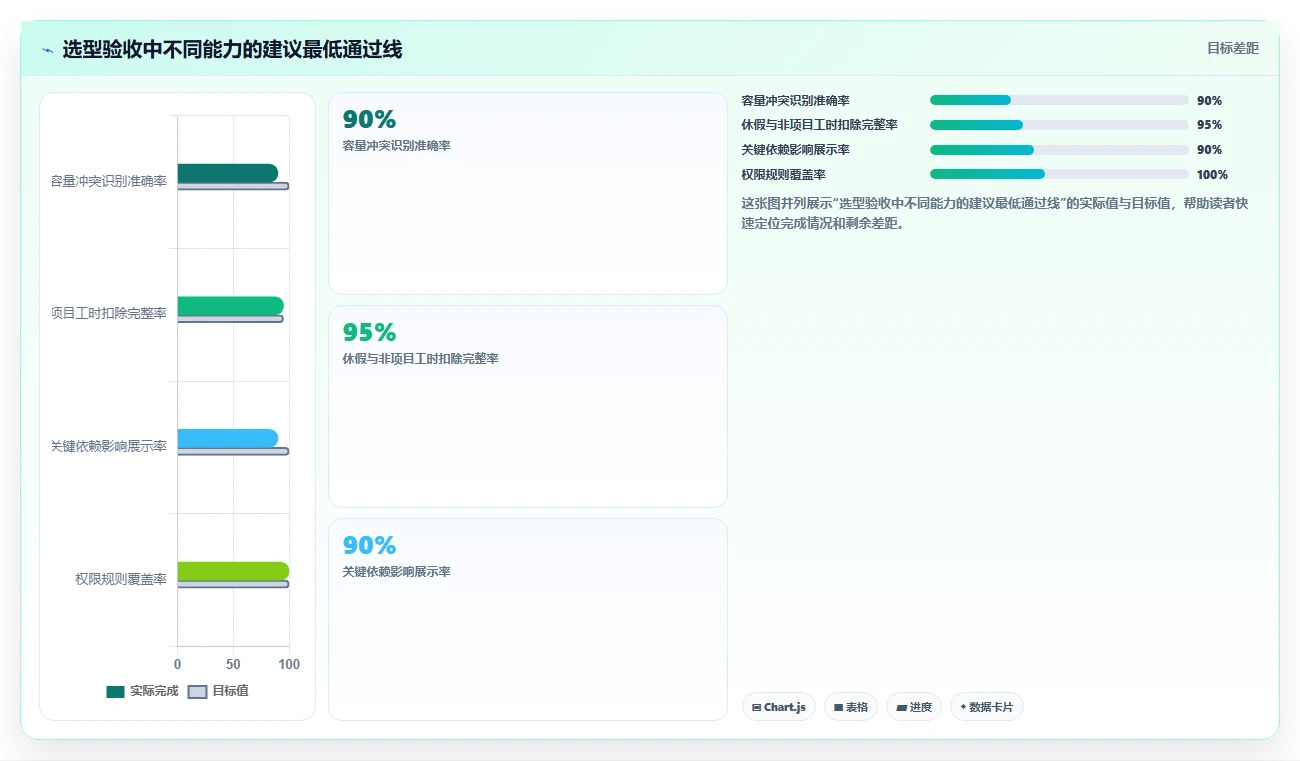This screenshot has width=1300, height=761.
Task: Select the 进度 tag chip
Action: pyautogui.click(x=914, y=707)
